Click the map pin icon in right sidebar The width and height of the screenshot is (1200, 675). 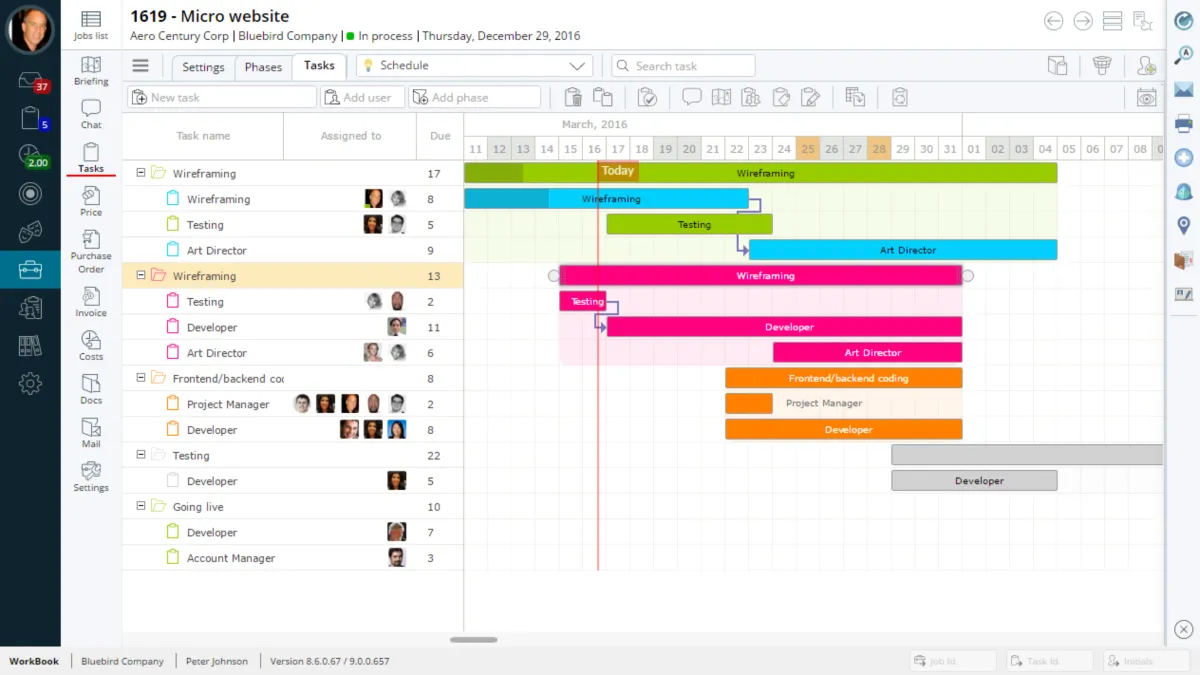pos(1184,226)
